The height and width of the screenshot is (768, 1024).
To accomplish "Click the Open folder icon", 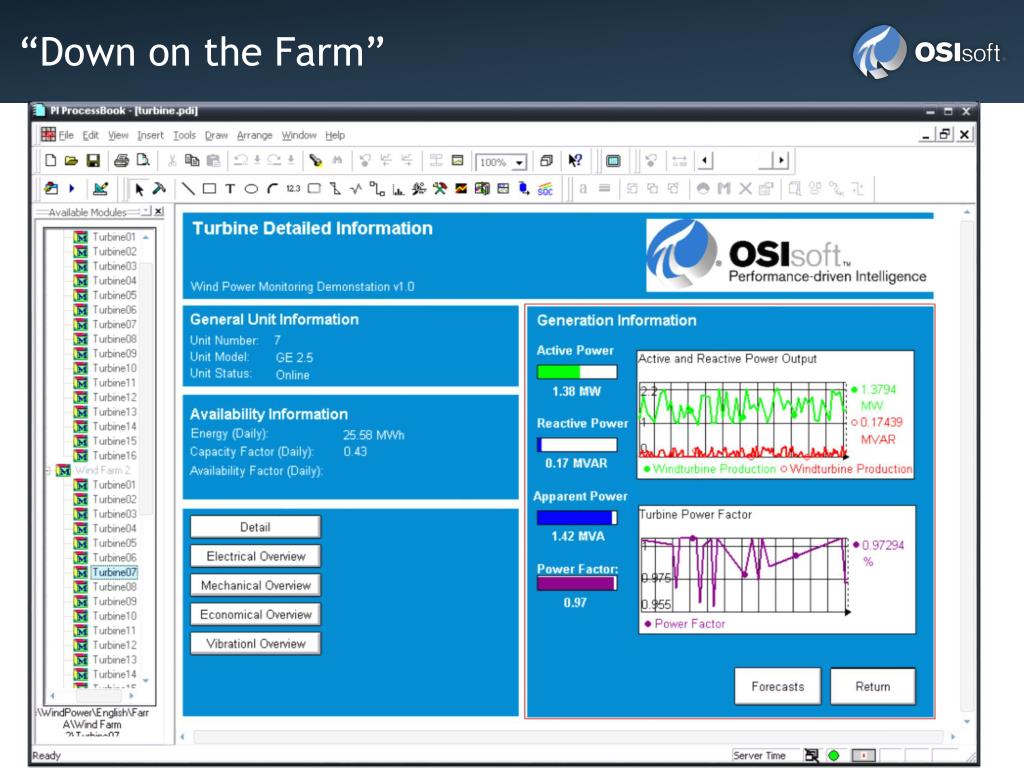I will pos(71,160).
